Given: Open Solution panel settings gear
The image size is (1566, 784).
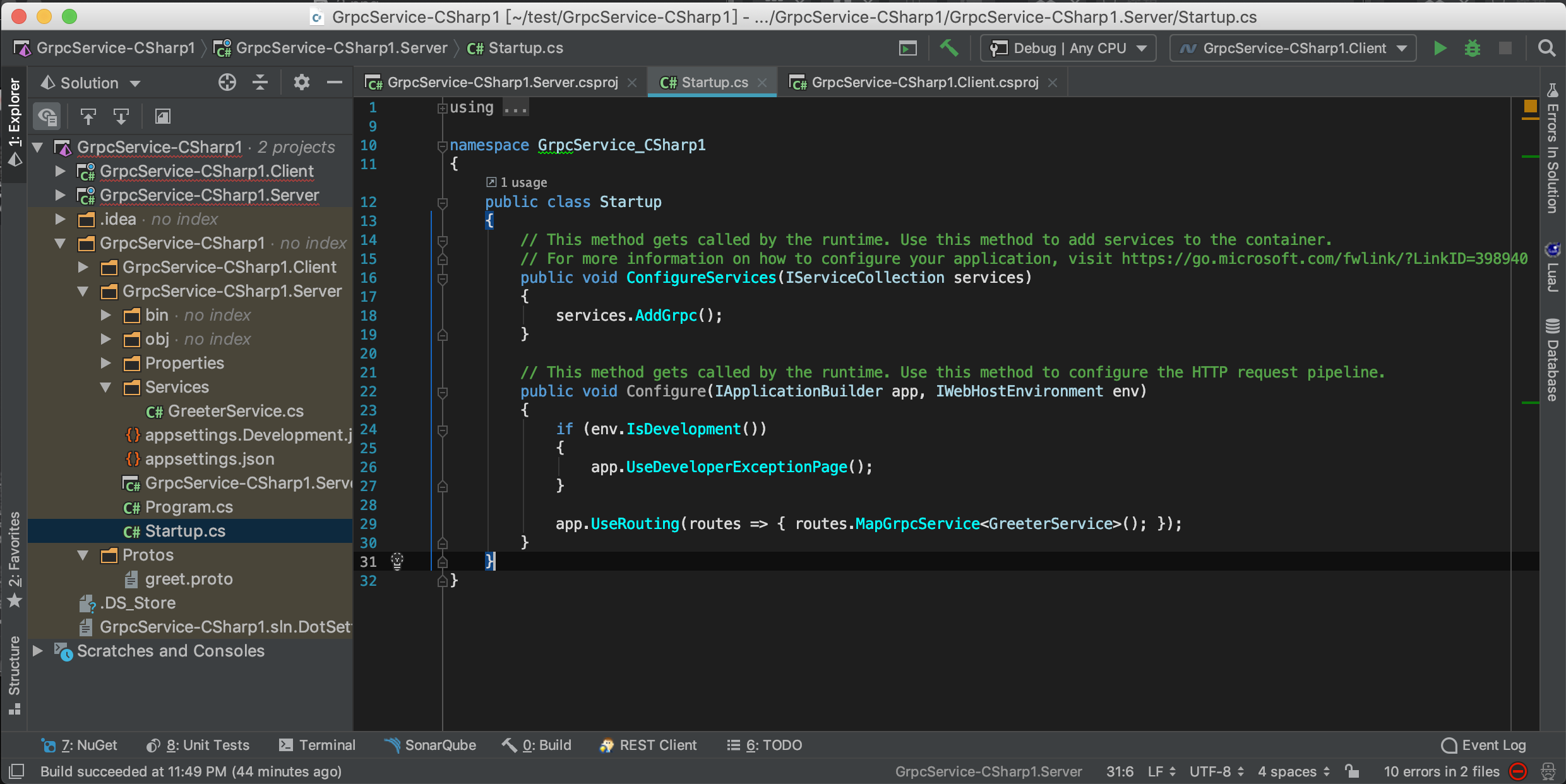Looking at the screenshot, I should [x=302, y=83].
